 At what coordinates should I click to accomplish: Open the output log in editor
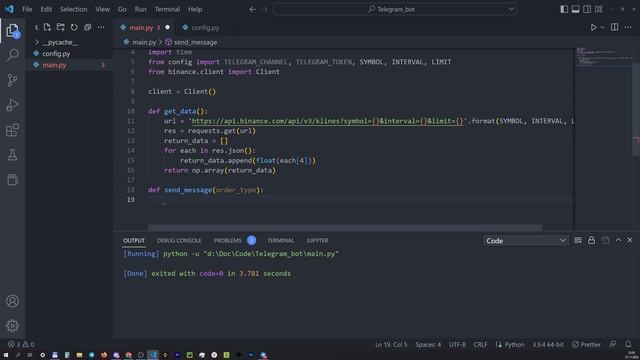605,240
